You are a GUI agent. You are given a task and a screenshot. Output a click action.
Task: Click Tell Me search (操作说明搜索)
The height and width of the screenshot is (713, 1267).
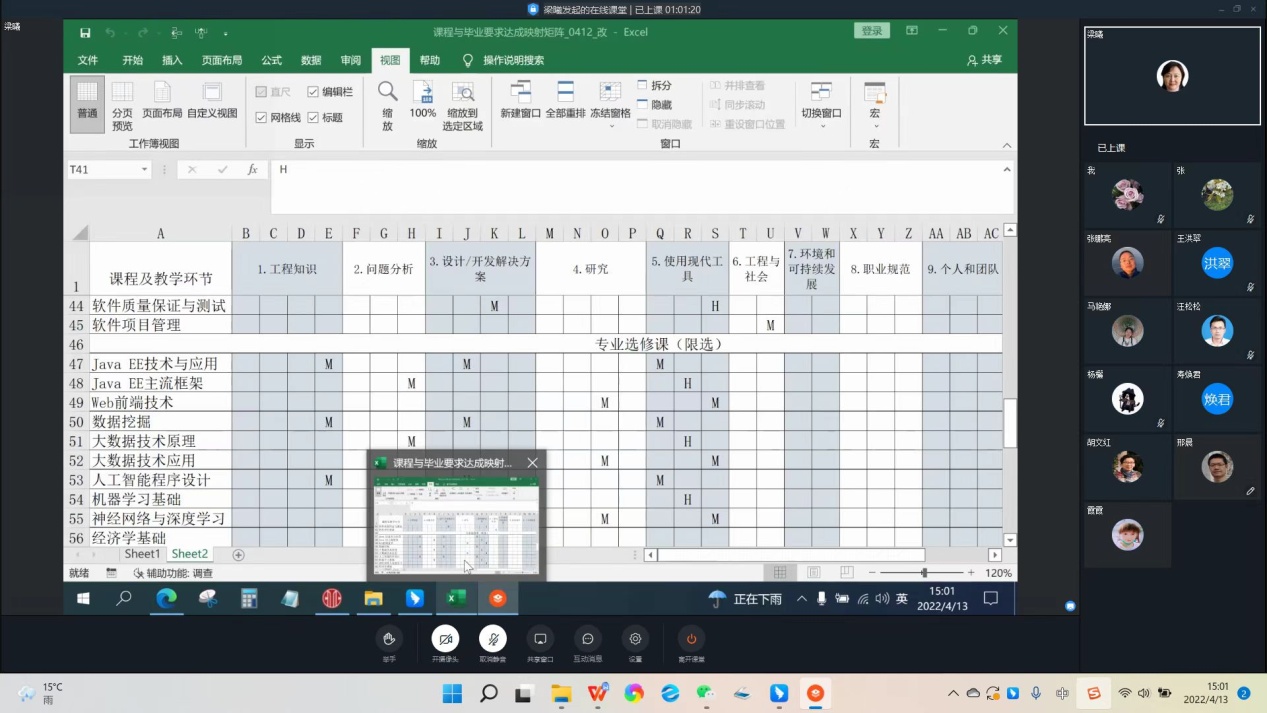503,61
